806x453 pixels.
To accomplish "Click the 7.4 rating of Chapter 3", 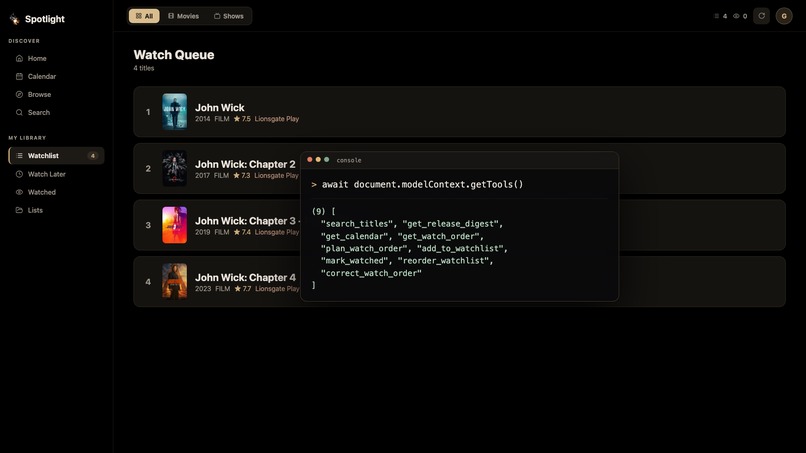I will (x=242, y=232).
